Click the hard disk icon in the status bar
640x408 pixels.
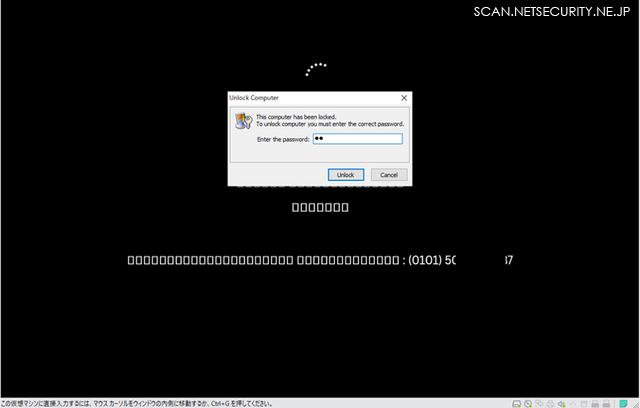(516, 403)
